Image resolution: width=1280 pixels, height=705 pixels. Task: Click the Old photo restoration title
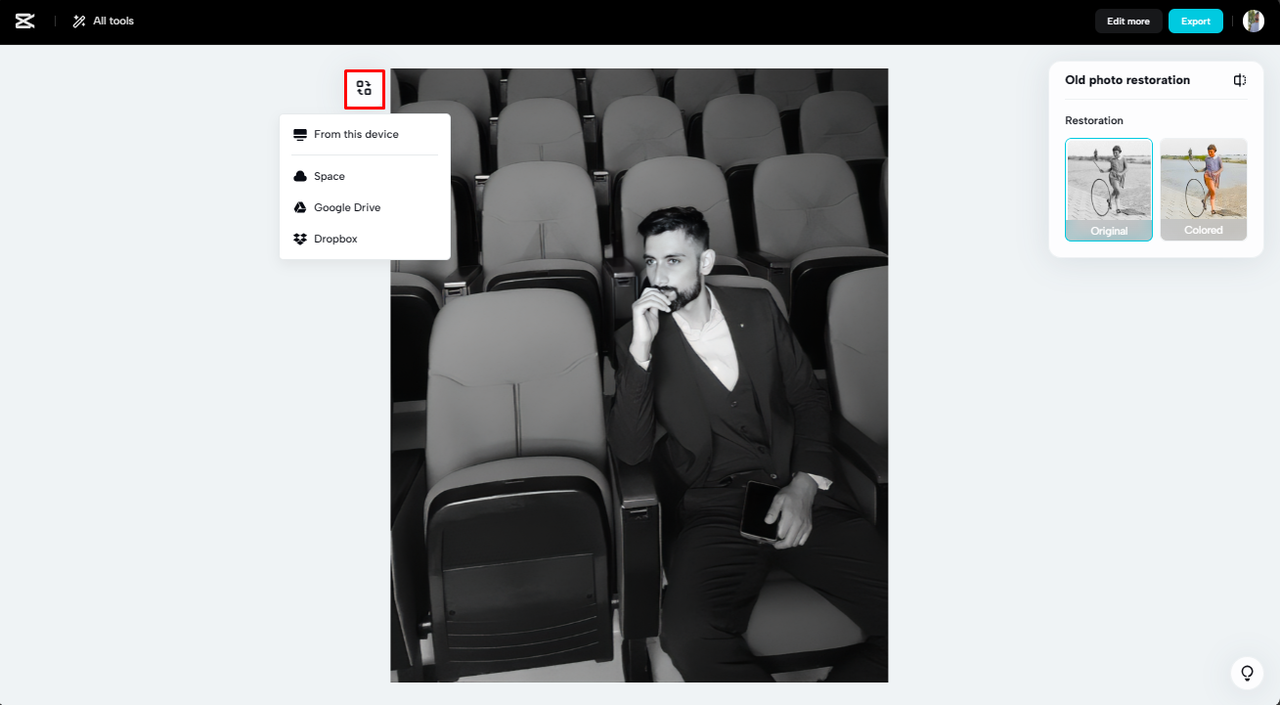(1127, 80)
